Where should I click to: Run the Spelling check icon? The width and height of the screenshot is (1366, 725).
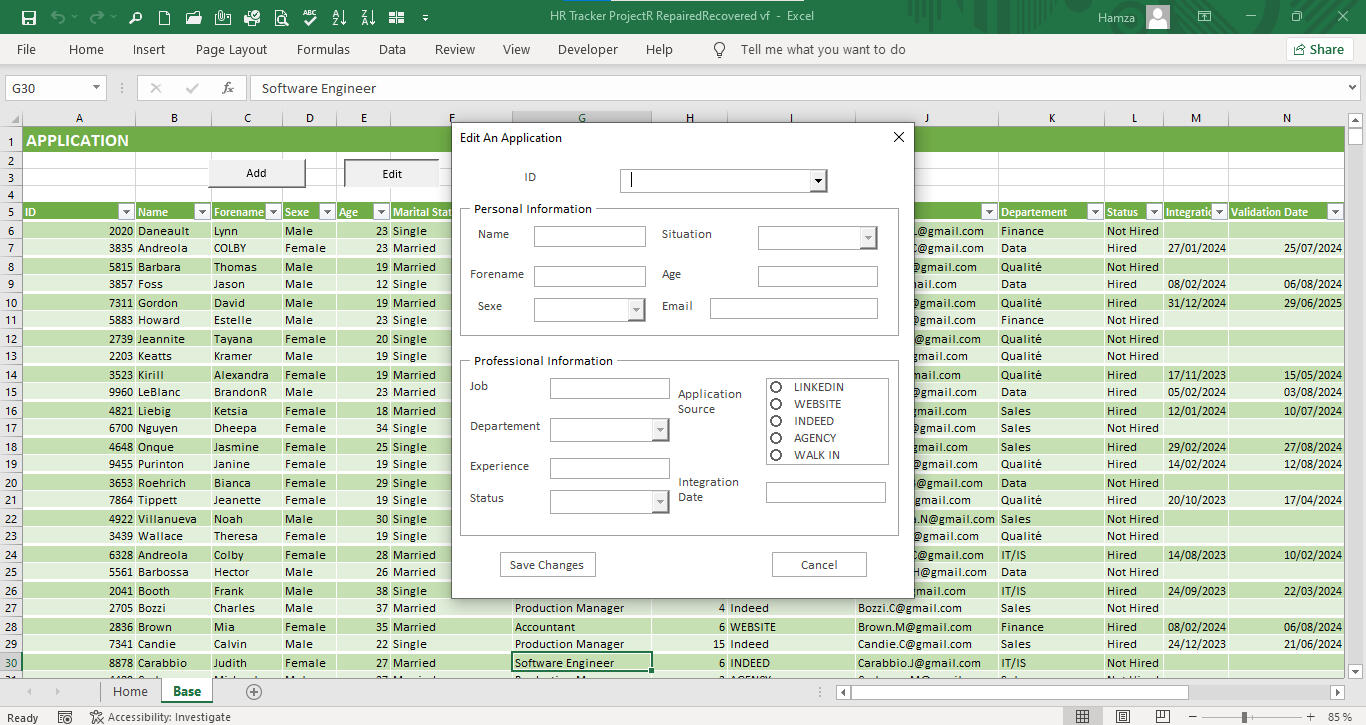coord(310,17)
